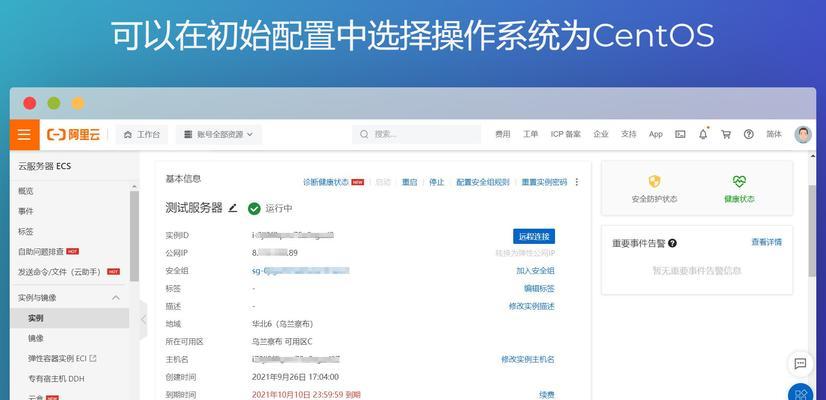Open the user avatar menu

tap(803, 134)
